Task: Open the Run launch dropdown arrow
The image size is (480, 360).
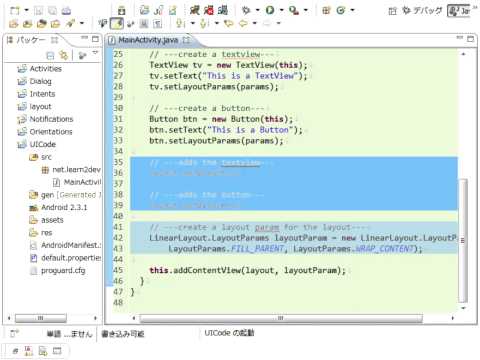Action: (x=282, y=11)
